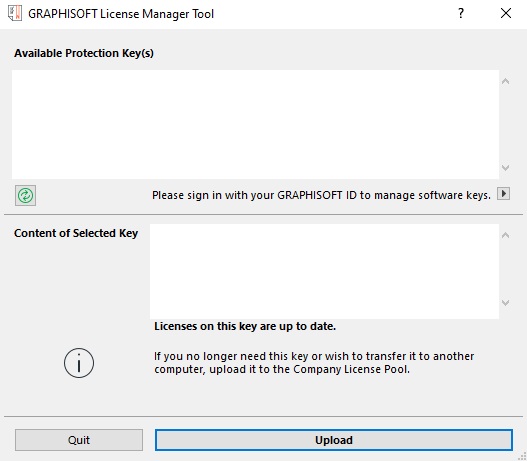
Task: Click the Quit button
Action: point(79,440)
